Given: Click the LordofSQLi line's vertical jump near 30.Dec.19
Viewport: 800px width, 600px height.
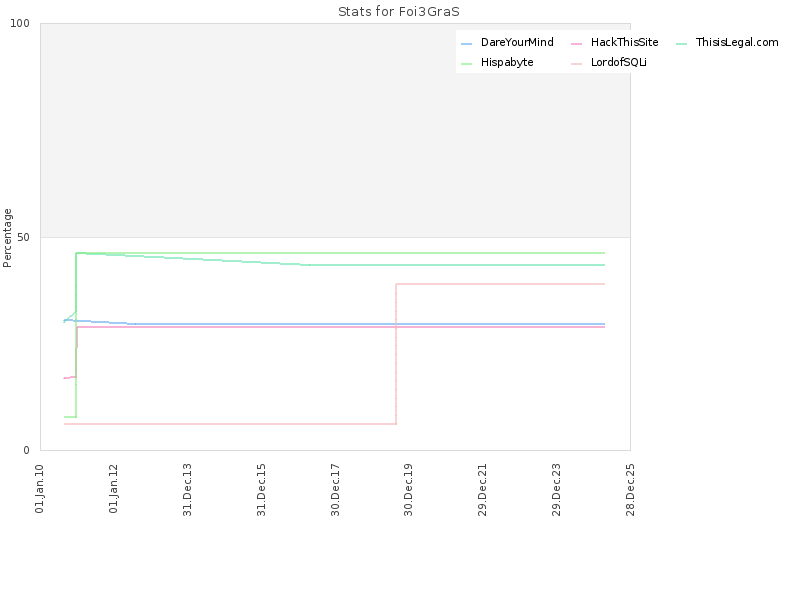Looking at the screenshot, I should coord(396,354).
